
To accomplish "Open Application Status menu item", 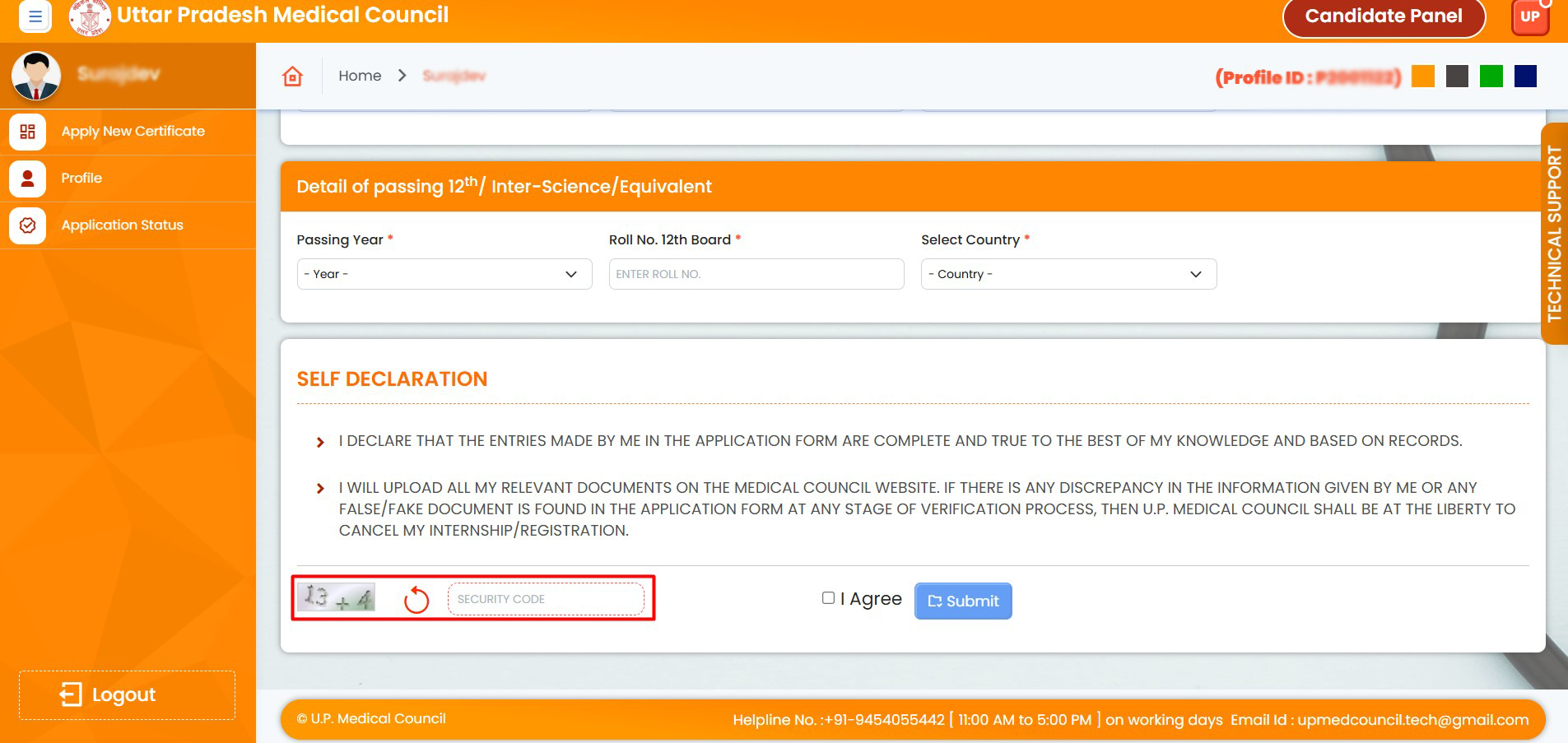I will (x=122, y=225).
